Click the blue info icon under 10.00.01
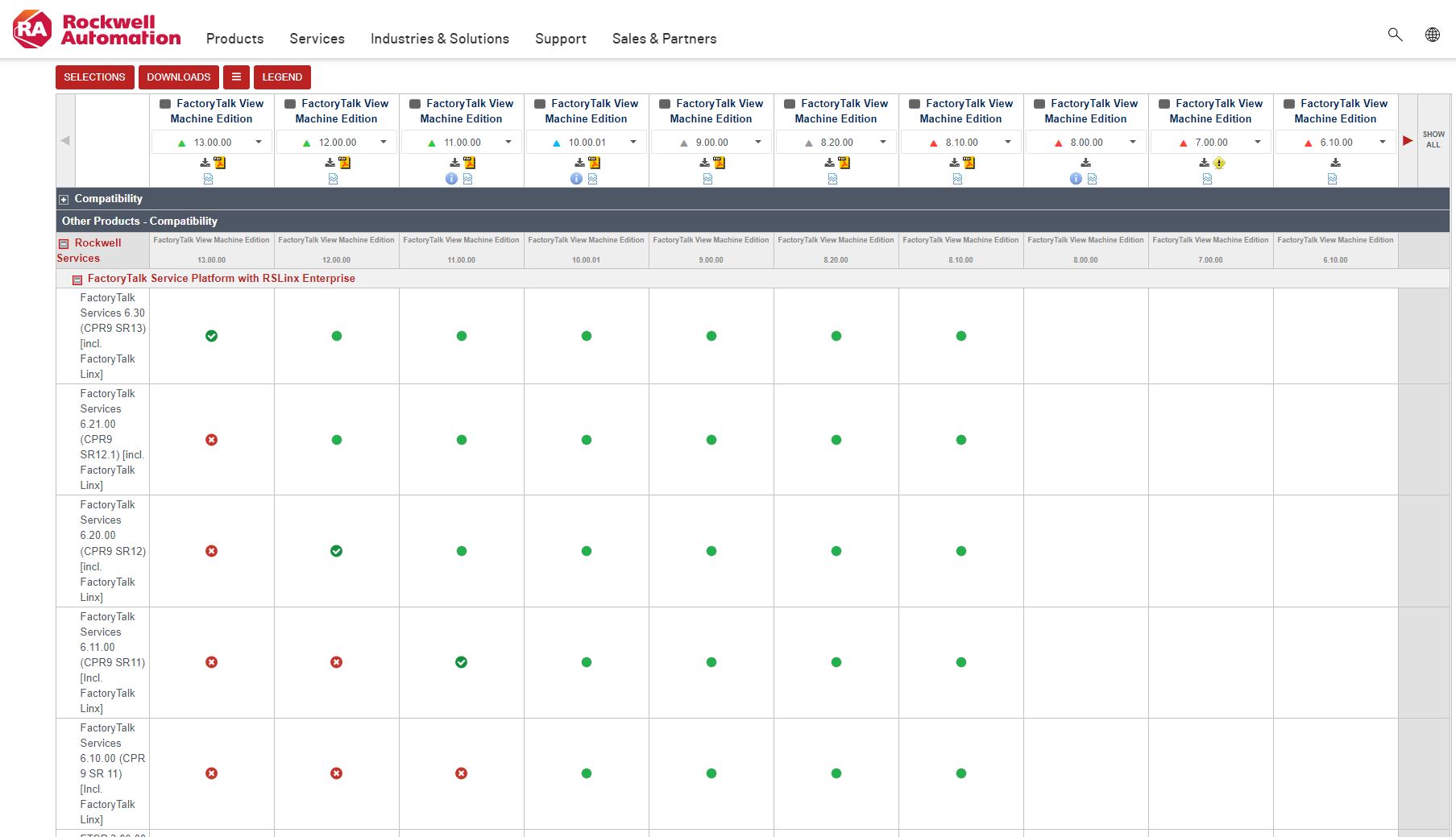Screen dimensions: 1456x837 coord(576,179)
